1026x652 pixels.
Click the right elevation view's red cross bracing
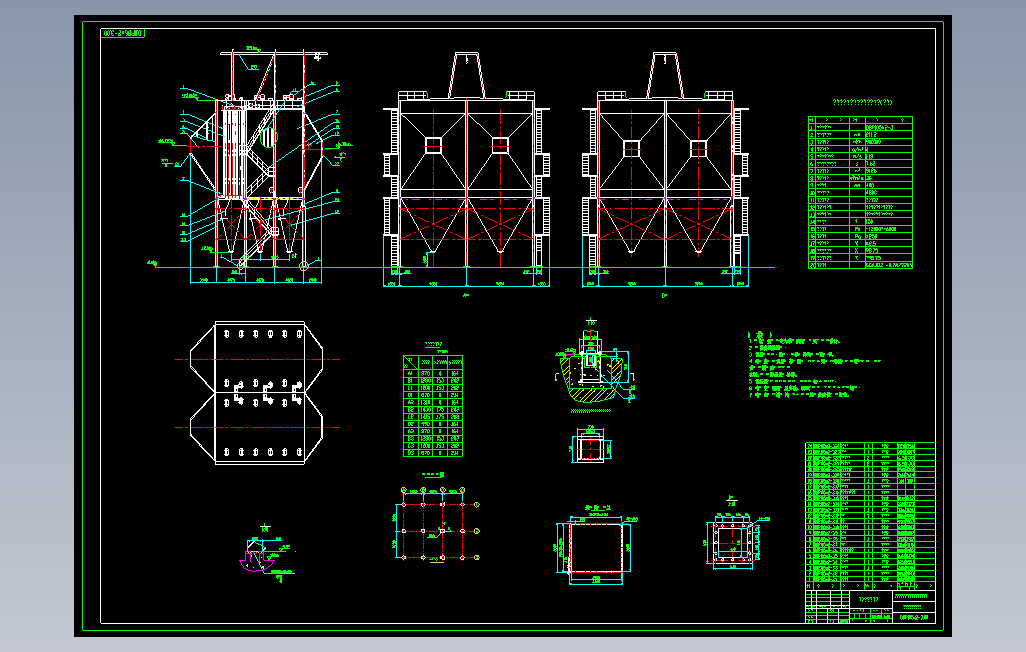click(665, 225)
